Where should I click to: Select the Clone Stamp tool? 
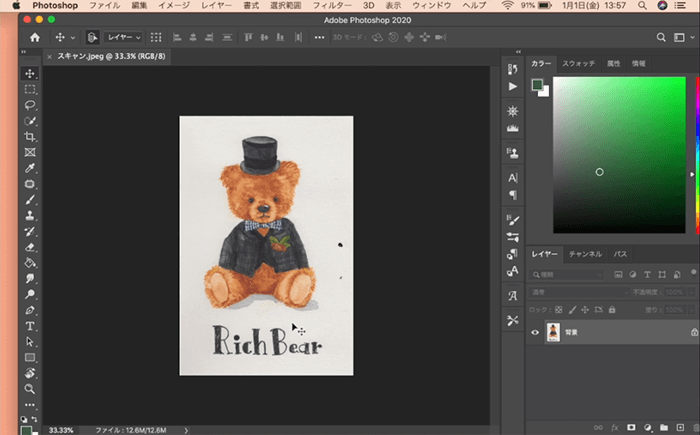[x=30, y=216]
